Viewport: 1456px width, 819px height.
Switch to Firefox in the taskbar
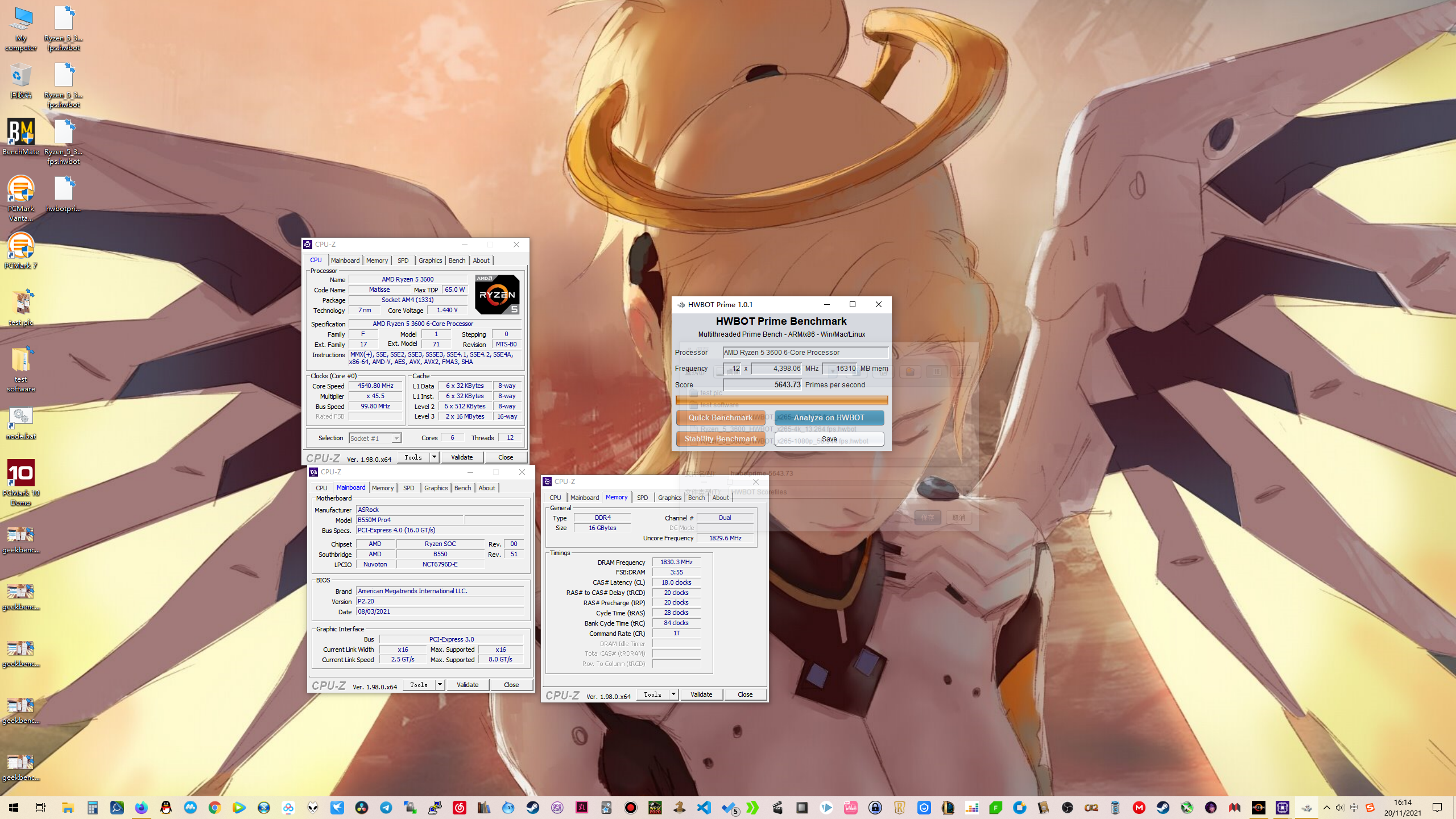click(141, 808)
